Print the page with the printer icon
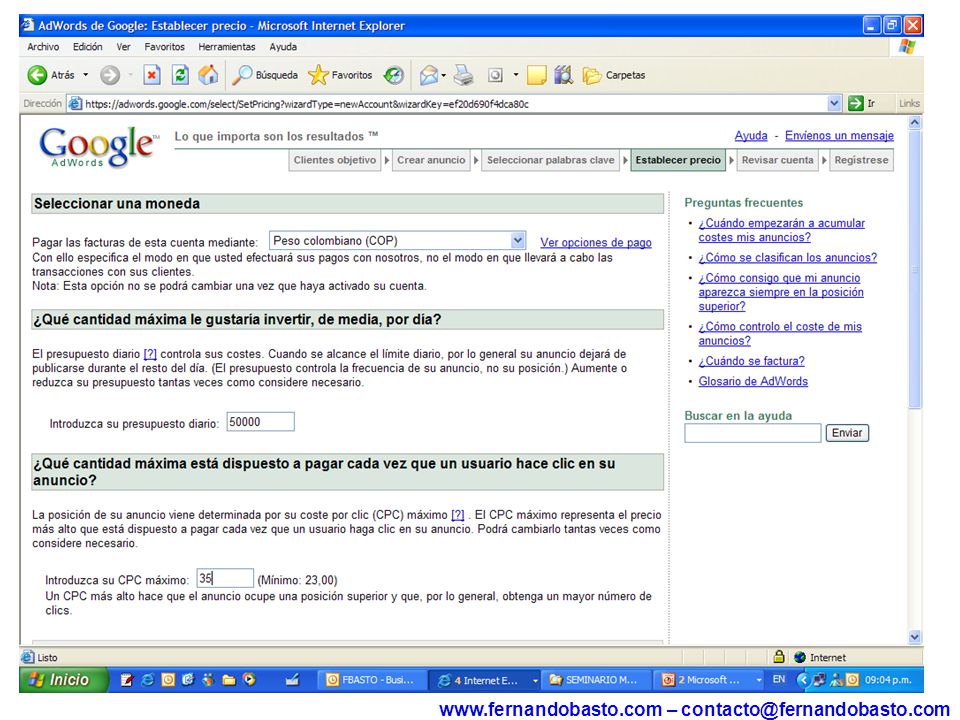The image size is (960, 720). (x=463, y=75)
